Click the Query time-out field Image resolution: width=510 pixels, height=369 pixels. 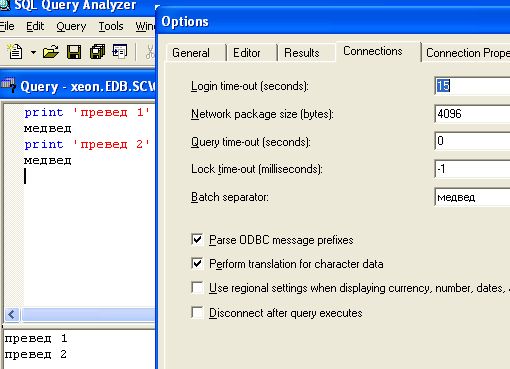tap(473, 141)
